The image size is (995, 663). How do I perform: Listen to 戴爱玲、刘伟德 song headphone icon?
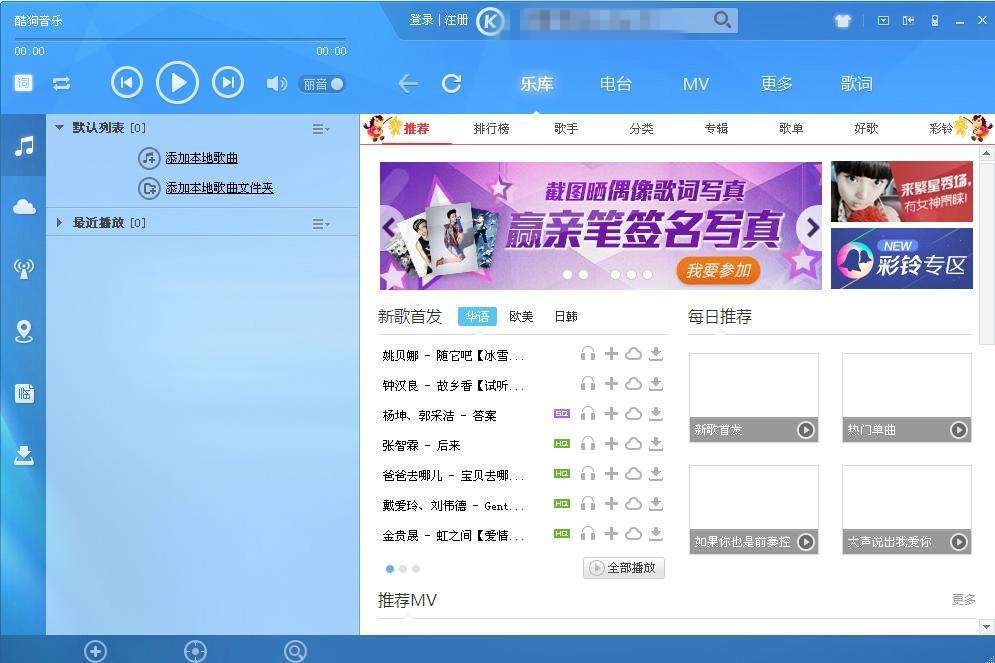588,504
